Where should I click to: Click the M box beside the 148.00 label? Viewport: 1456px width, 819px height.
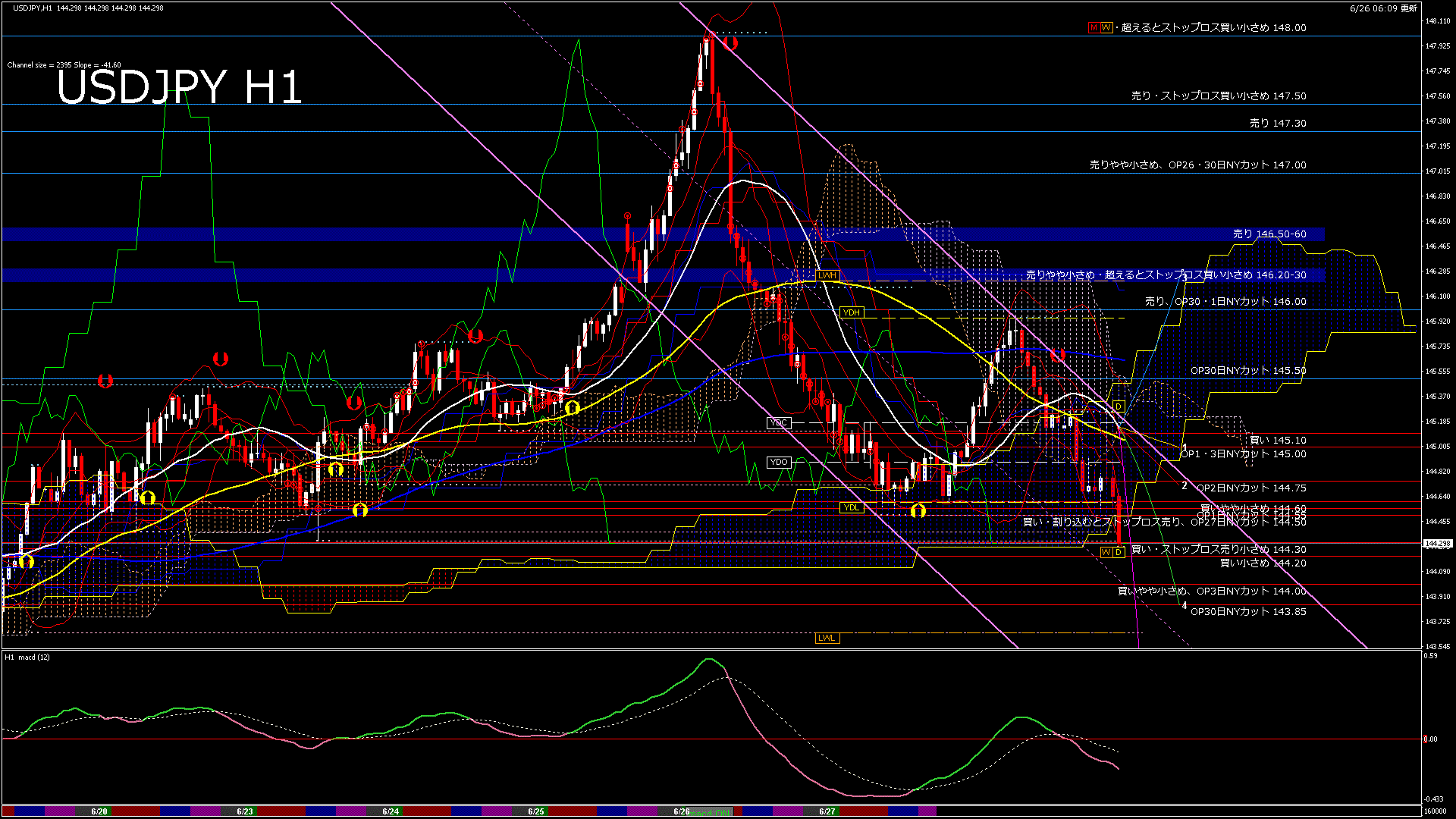1094,27
